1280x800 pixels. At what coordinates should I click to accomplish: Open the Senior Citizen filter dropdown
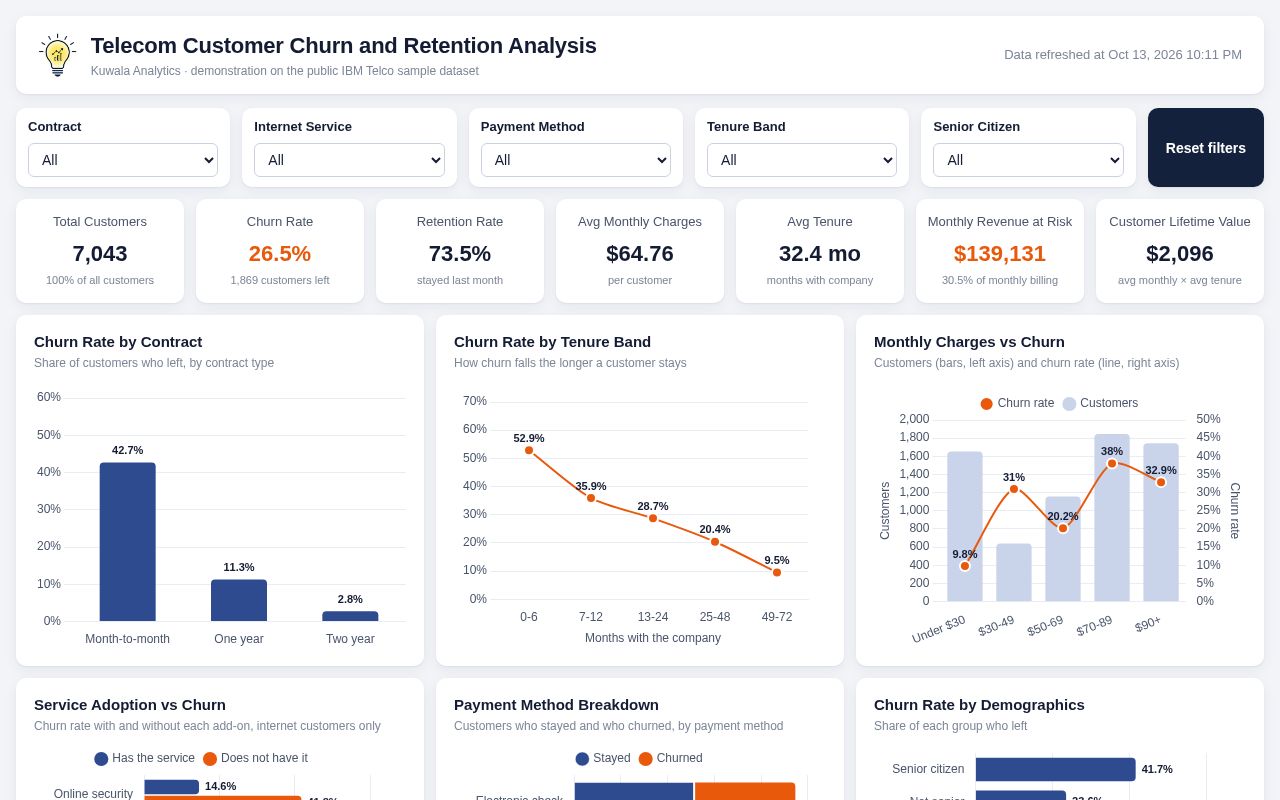[1028, 160]
